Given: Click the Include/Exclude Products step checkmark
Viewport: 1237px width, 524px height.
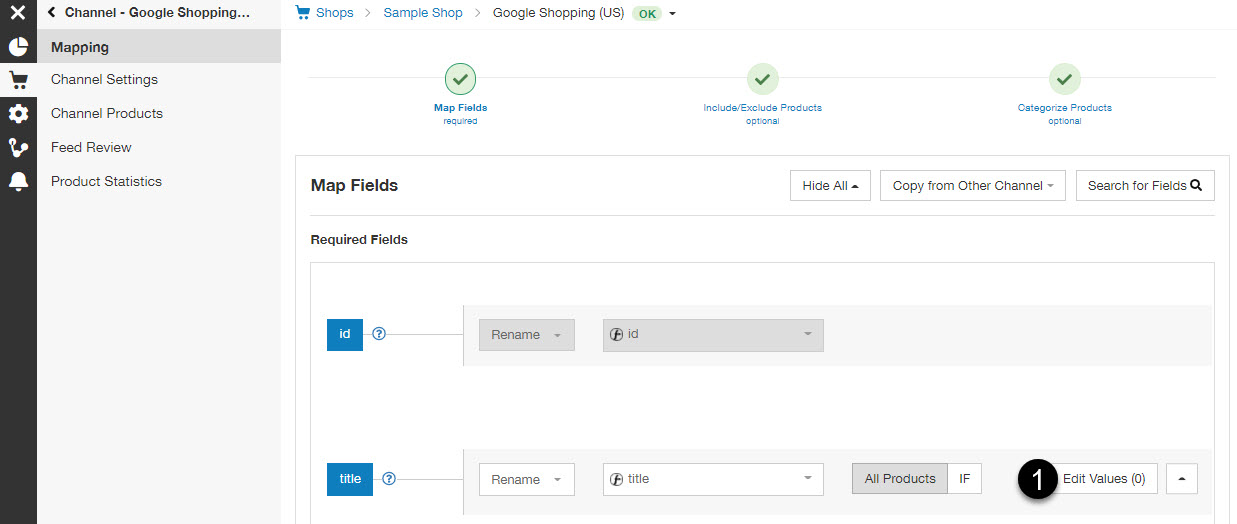Looking at the screenshot, I should (762, 78).
